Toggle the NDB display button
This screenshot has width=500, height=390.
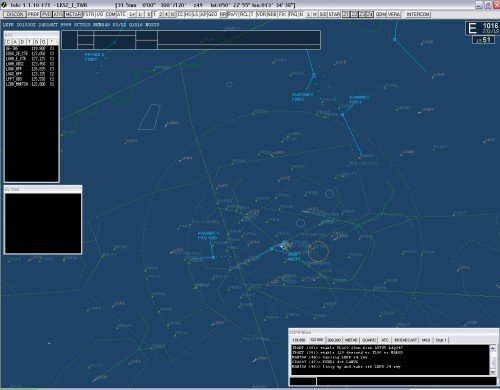point(272,14)
